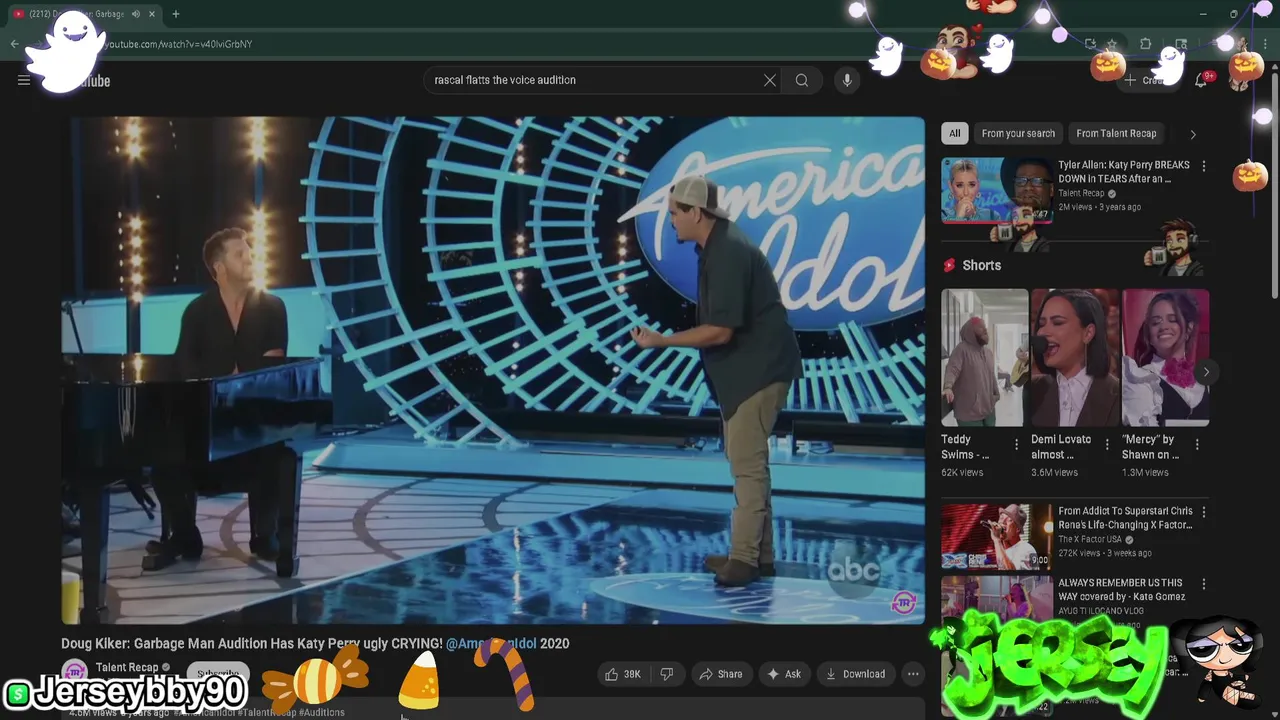Screen dimensions: 1280x720
Task: Mute the tab via speaker icon
Action: [135, 14]
